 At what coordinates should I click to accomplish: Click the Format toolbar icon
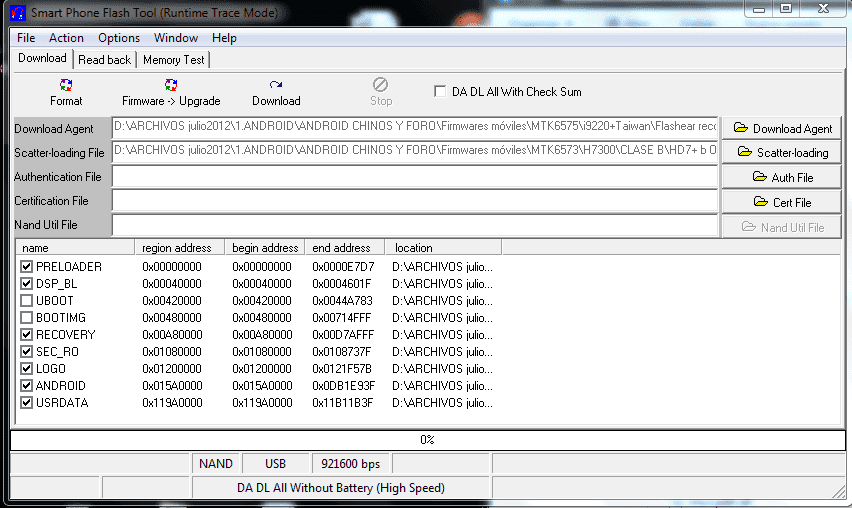tap(66, 85)
